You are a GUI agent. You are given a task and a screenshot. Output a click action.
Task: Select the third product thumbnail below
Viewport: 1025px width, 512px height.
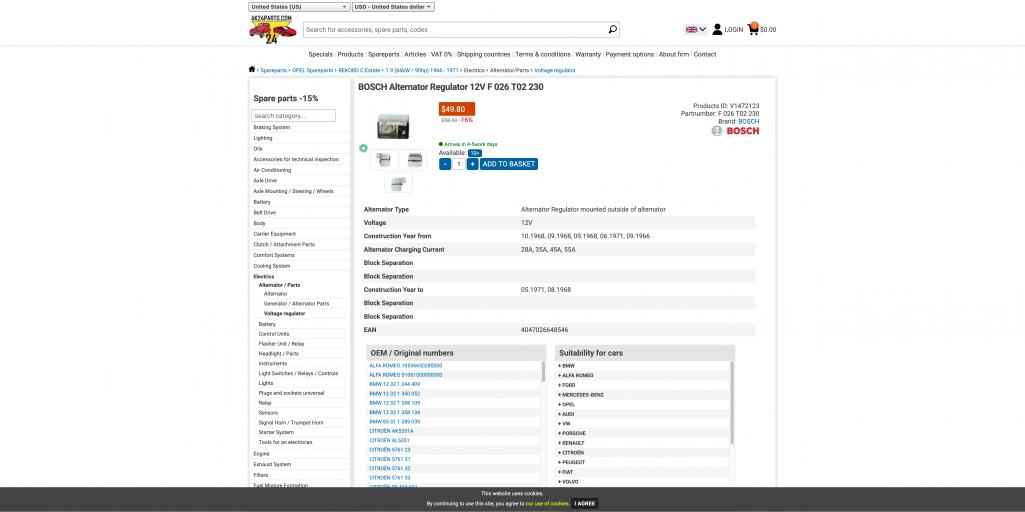point(398,183)
